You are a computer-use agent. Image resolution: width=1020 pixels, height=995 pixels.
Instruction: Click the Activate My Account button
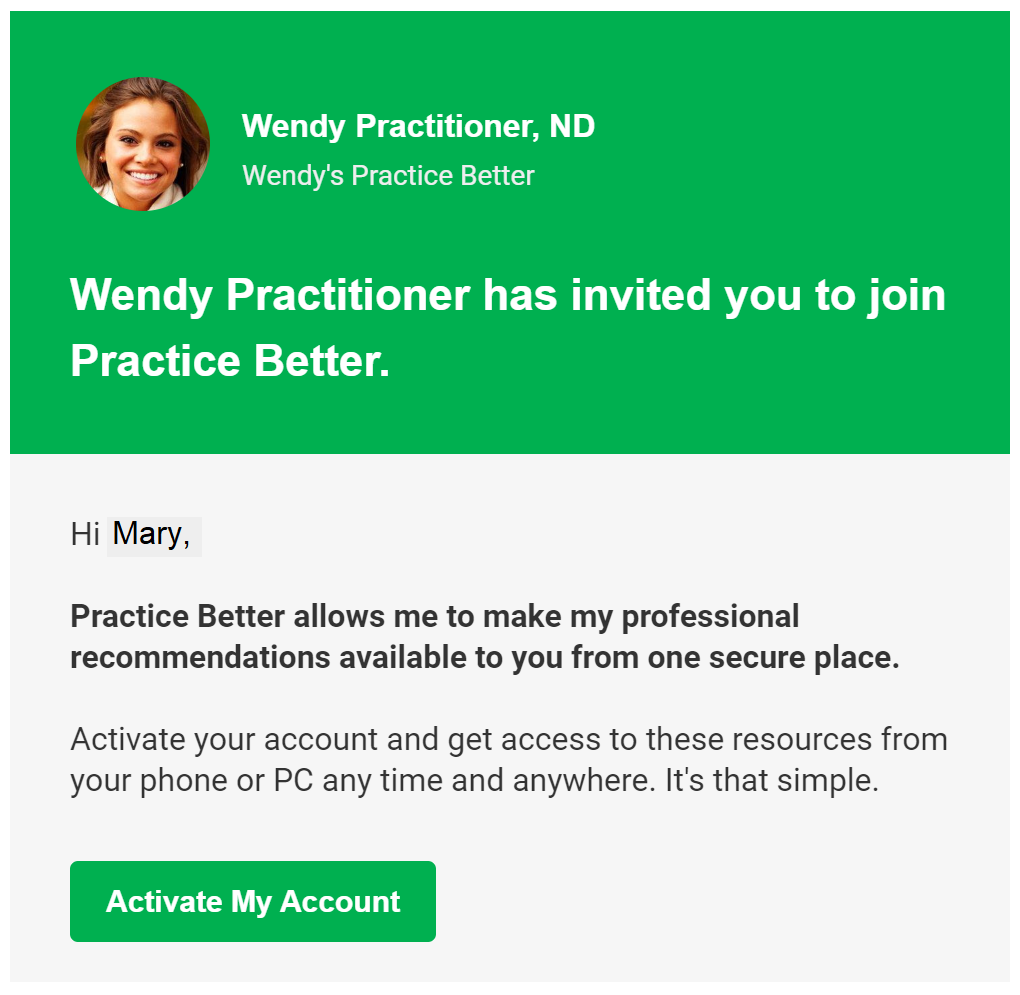click(252, 901)
